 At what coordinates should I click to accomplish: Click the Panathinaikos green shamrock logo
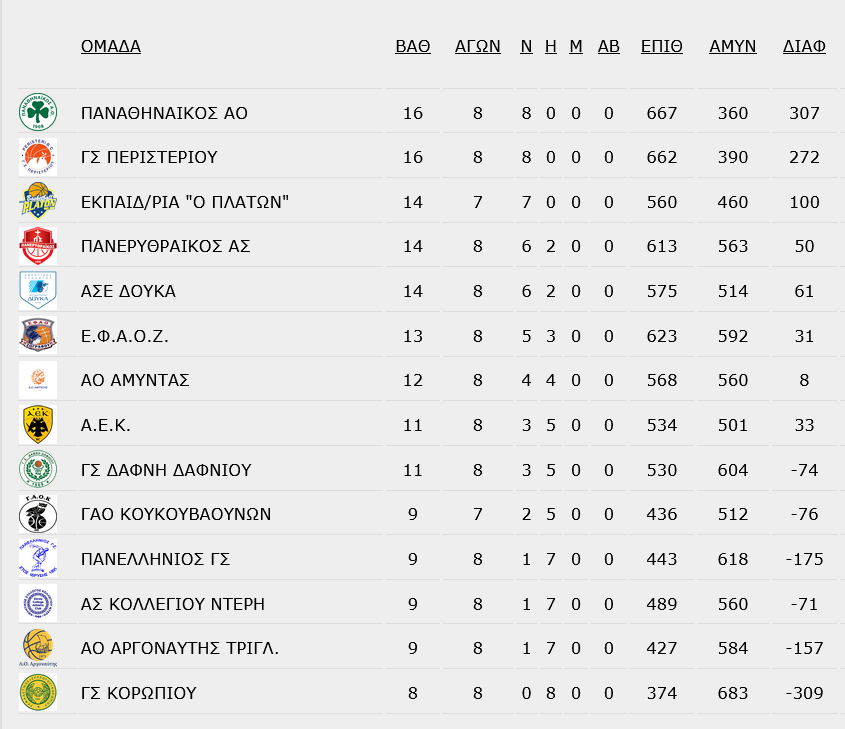click(x=38, y=112)
